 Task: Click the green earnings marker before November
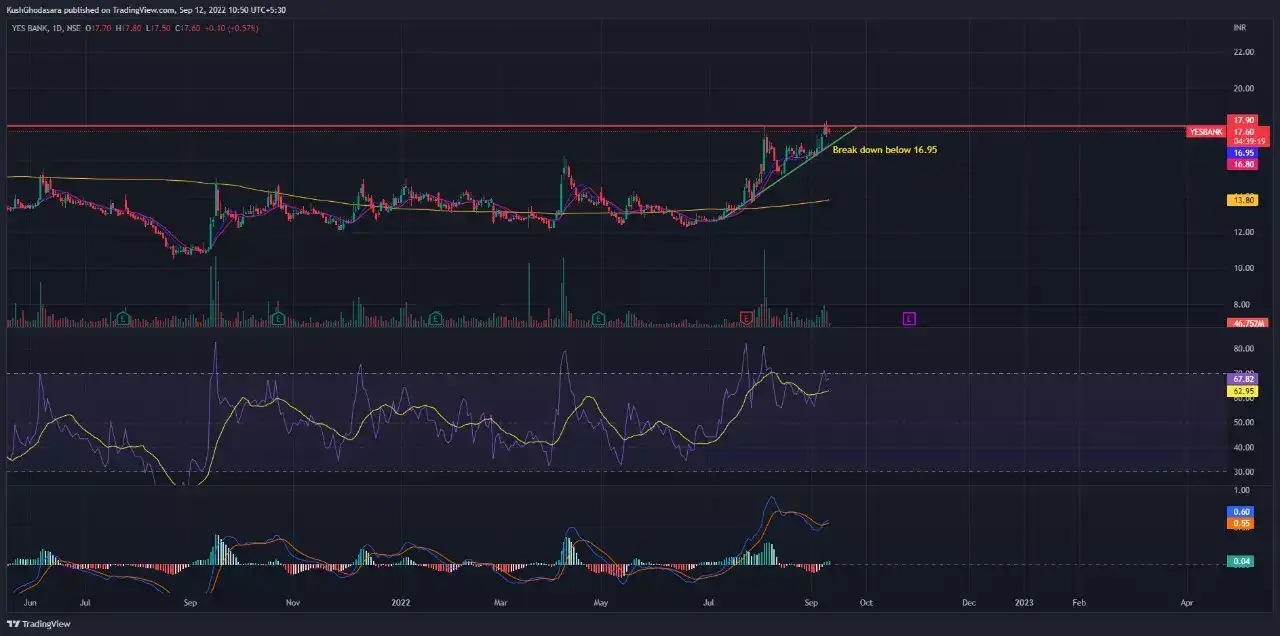277,318
